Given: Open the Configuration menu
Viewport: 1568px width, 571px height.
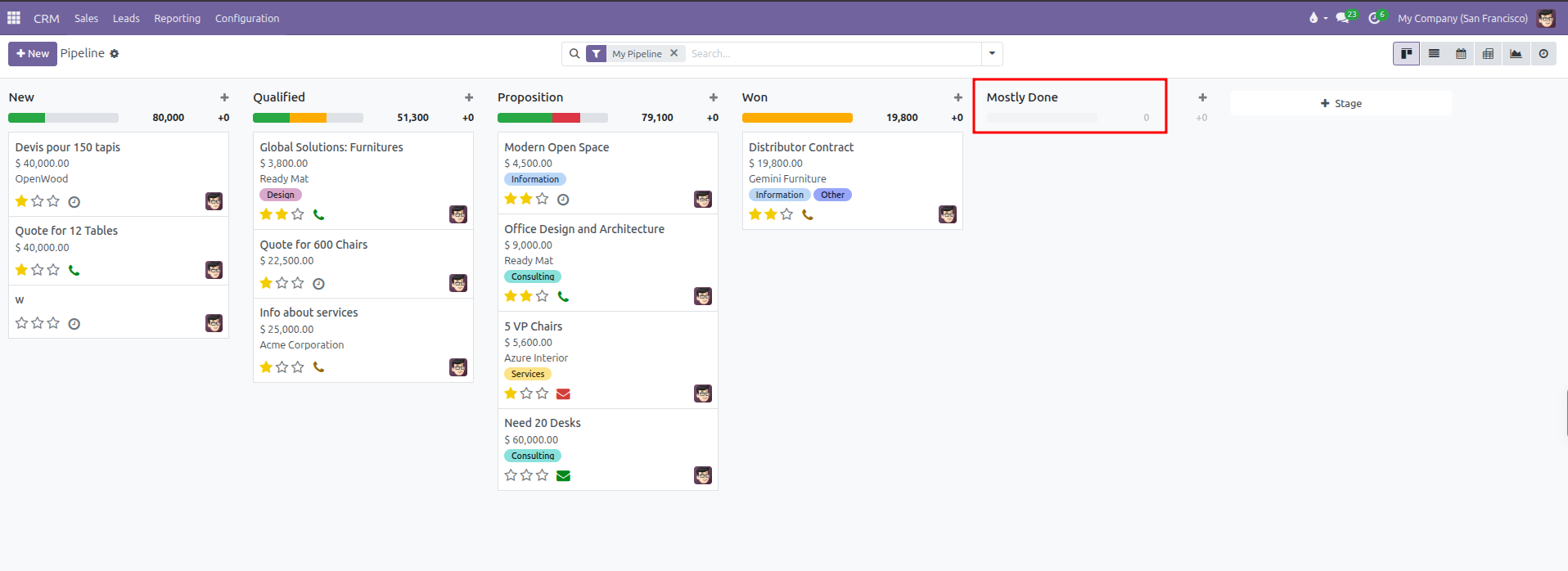Looking at the screenshot, I should point(247,18).
